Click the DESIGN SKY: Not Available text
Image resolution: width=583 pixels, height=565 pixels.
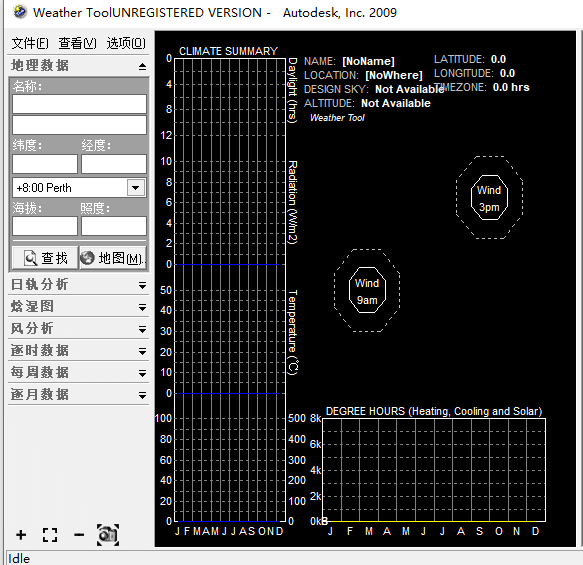[x=374, y=89]
